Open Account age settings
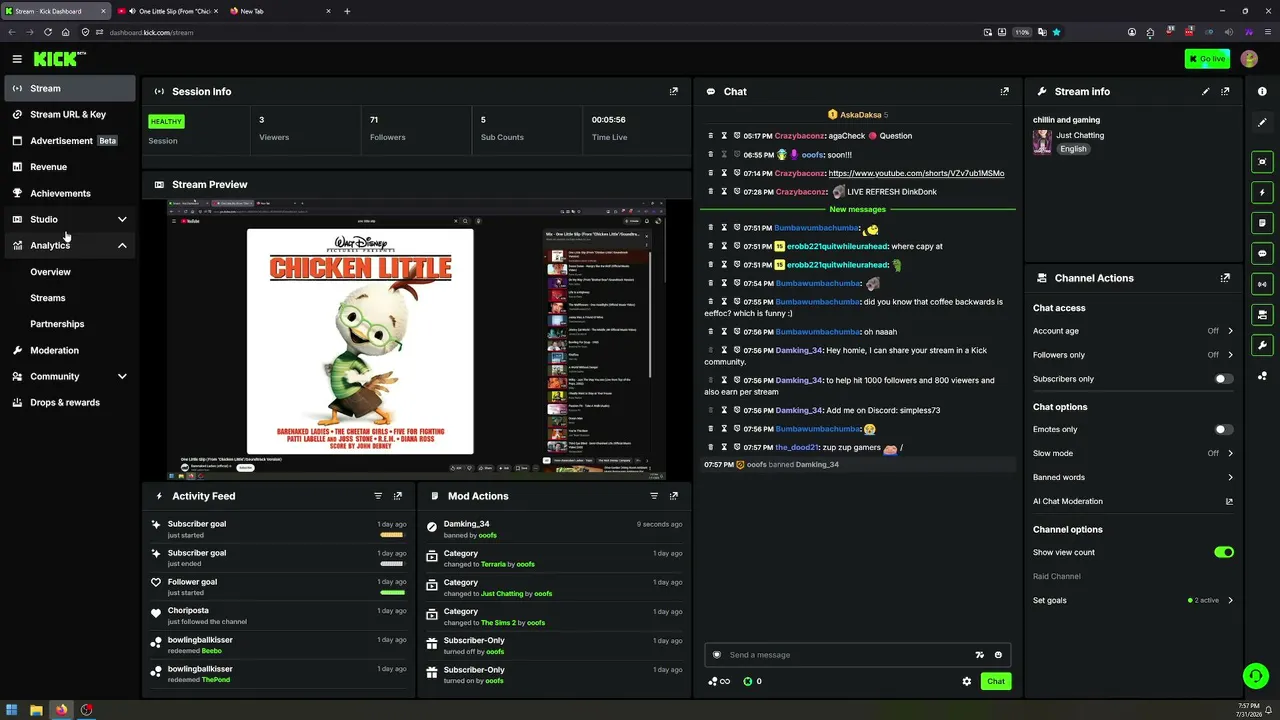This screenshot has height=720, width=1280. click(x=1133, y=331)
